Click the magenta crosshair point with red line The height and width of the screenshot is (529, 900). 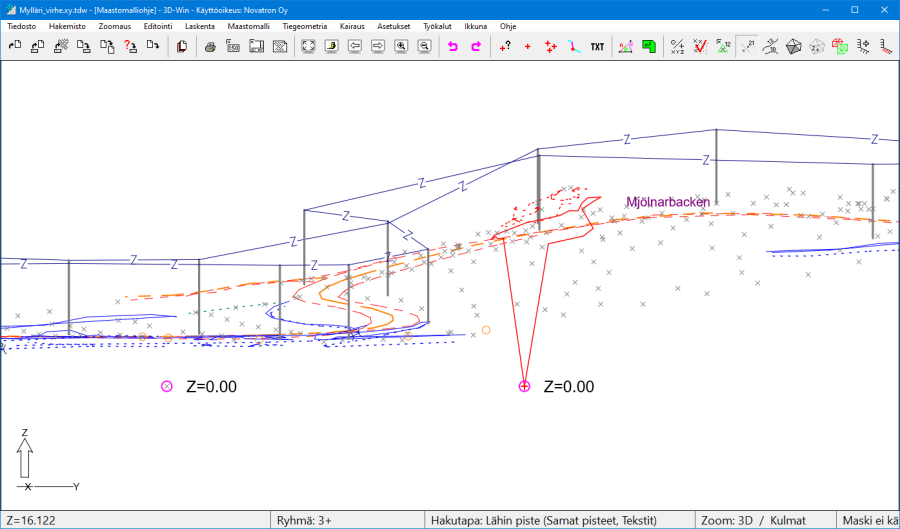(x=524, y=387)
